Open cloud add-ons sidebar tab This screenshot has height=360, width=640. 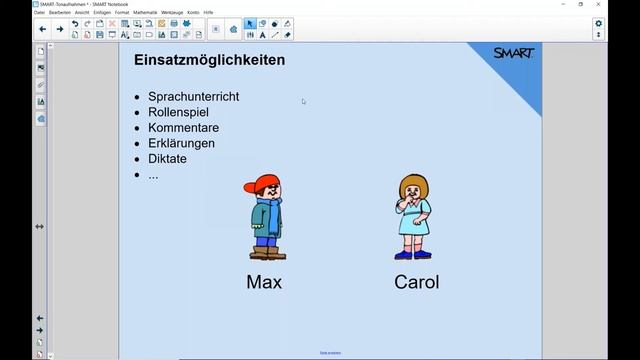point(40,119)
